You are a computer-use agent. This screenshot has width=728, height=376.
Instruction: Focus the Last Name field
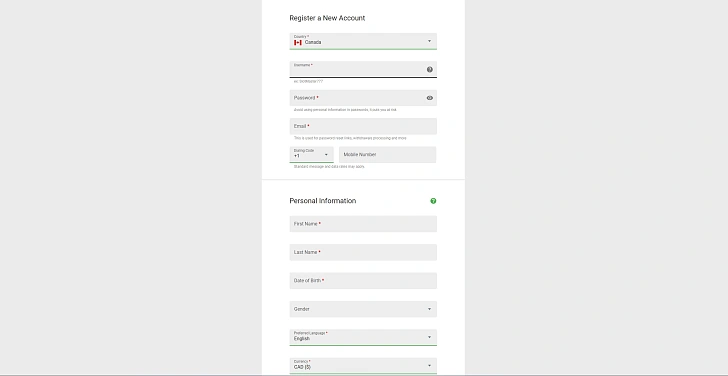[x=363, y=252]
